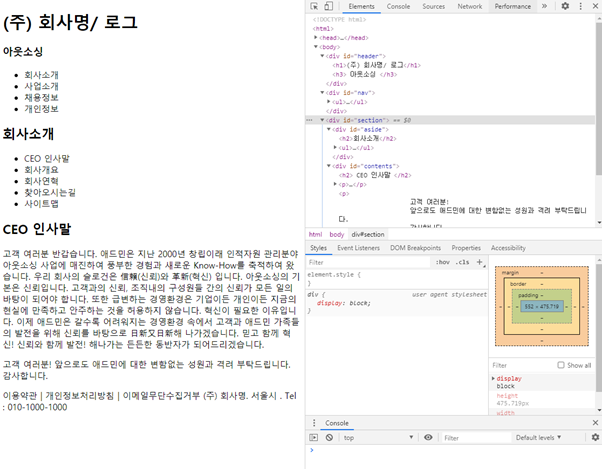606x469 pixels.
Task: Open the DevTools three-dot menu
Action: pos(580,6)
